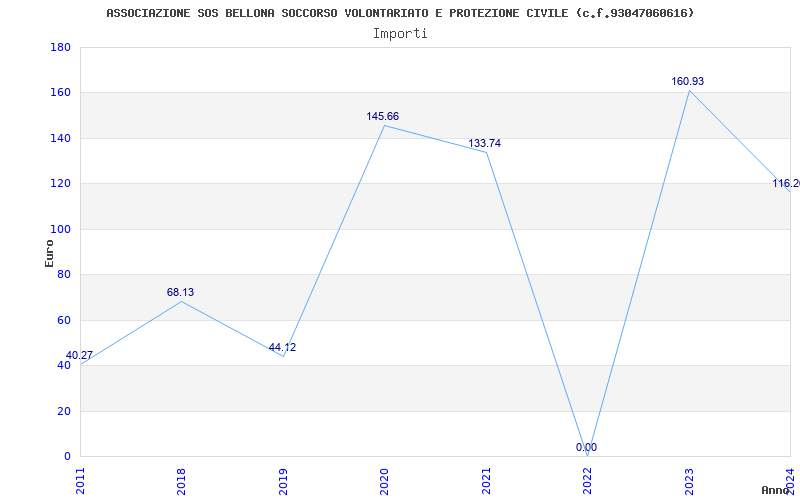The image size is (800, 500).
Task: Click the 'Euro' y-axis title
Action: click(x=49, y=253)
